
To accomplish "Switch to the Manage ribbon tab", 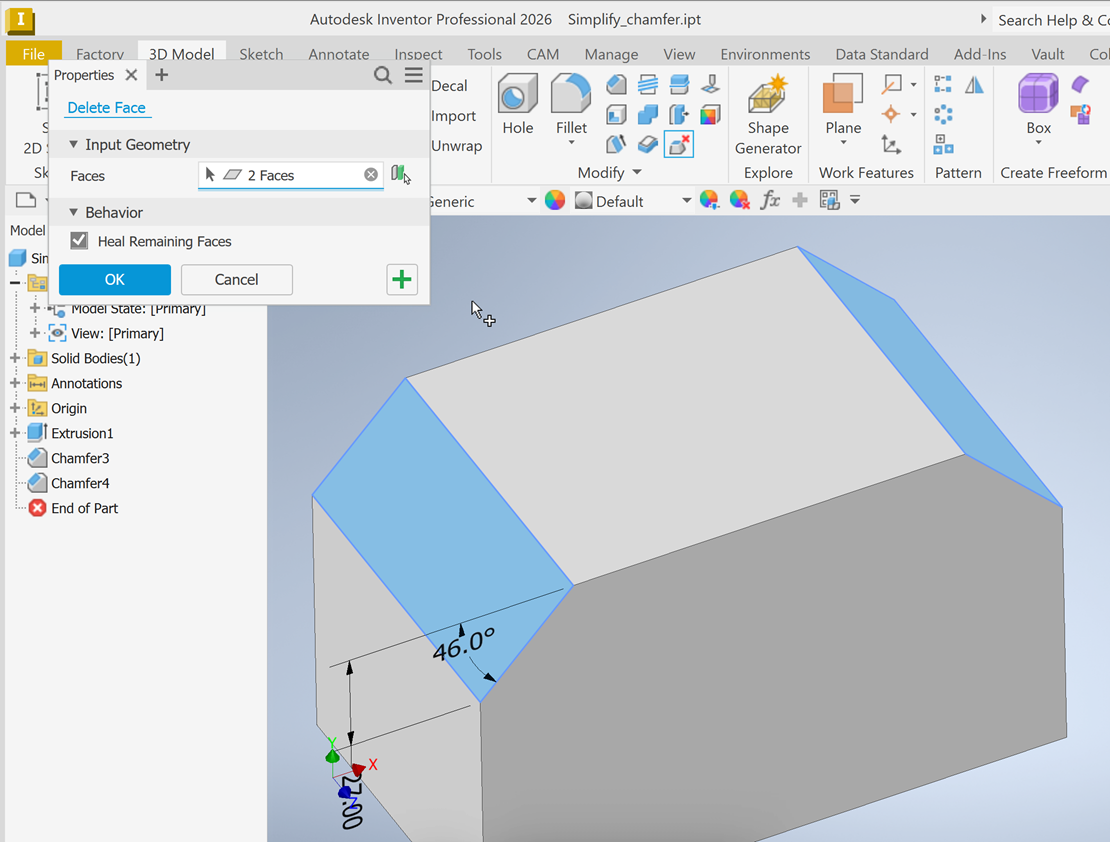I will (611, 54).
